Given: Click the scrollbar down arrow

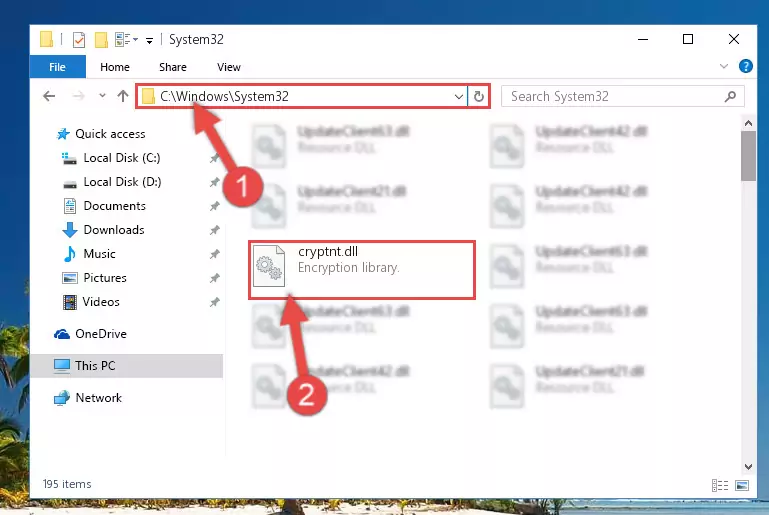Looking at the screenshot, I should [748, 466].
